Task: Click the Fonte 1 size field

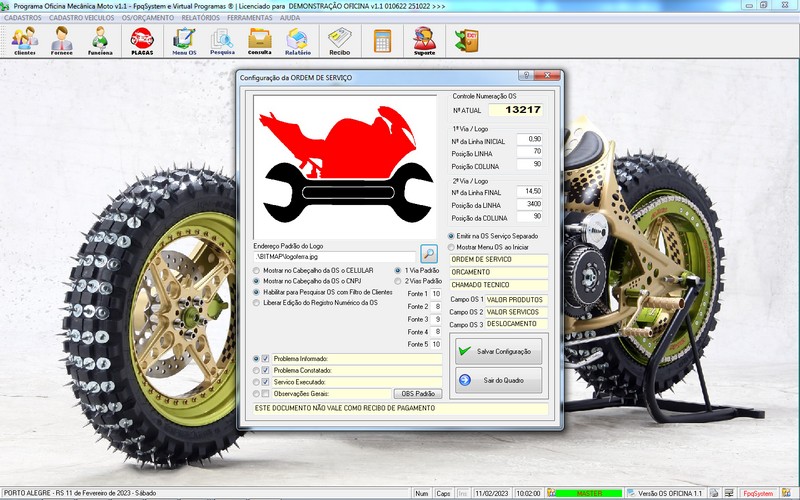Action: [x=436, y=294]
